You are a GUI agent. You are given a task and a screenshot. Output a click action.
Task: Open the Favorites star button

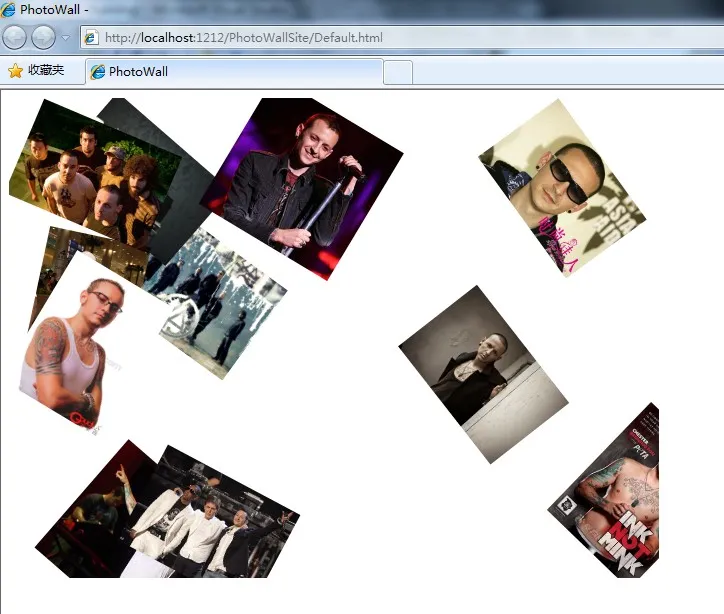[x=36, y=70]
